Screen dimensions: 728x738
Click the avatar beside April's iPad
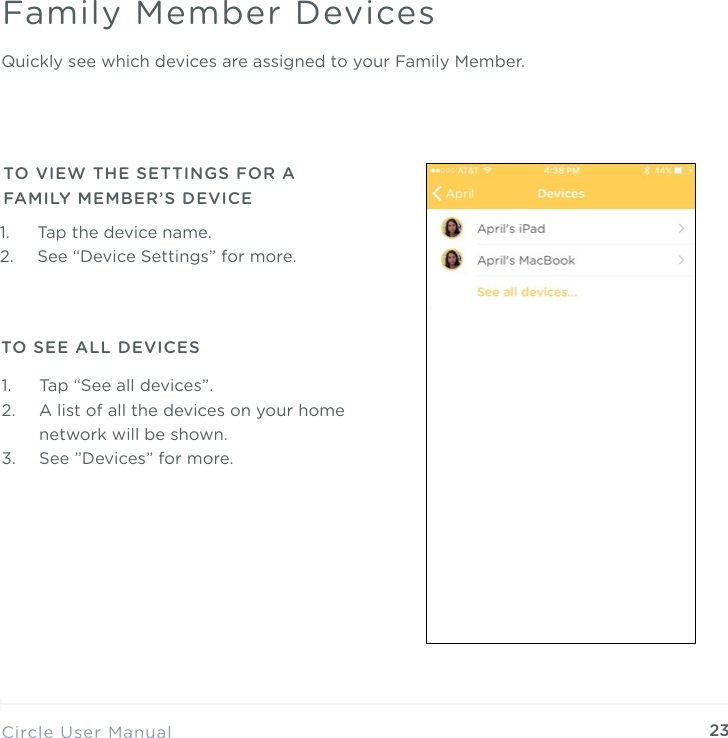(452, 228)
